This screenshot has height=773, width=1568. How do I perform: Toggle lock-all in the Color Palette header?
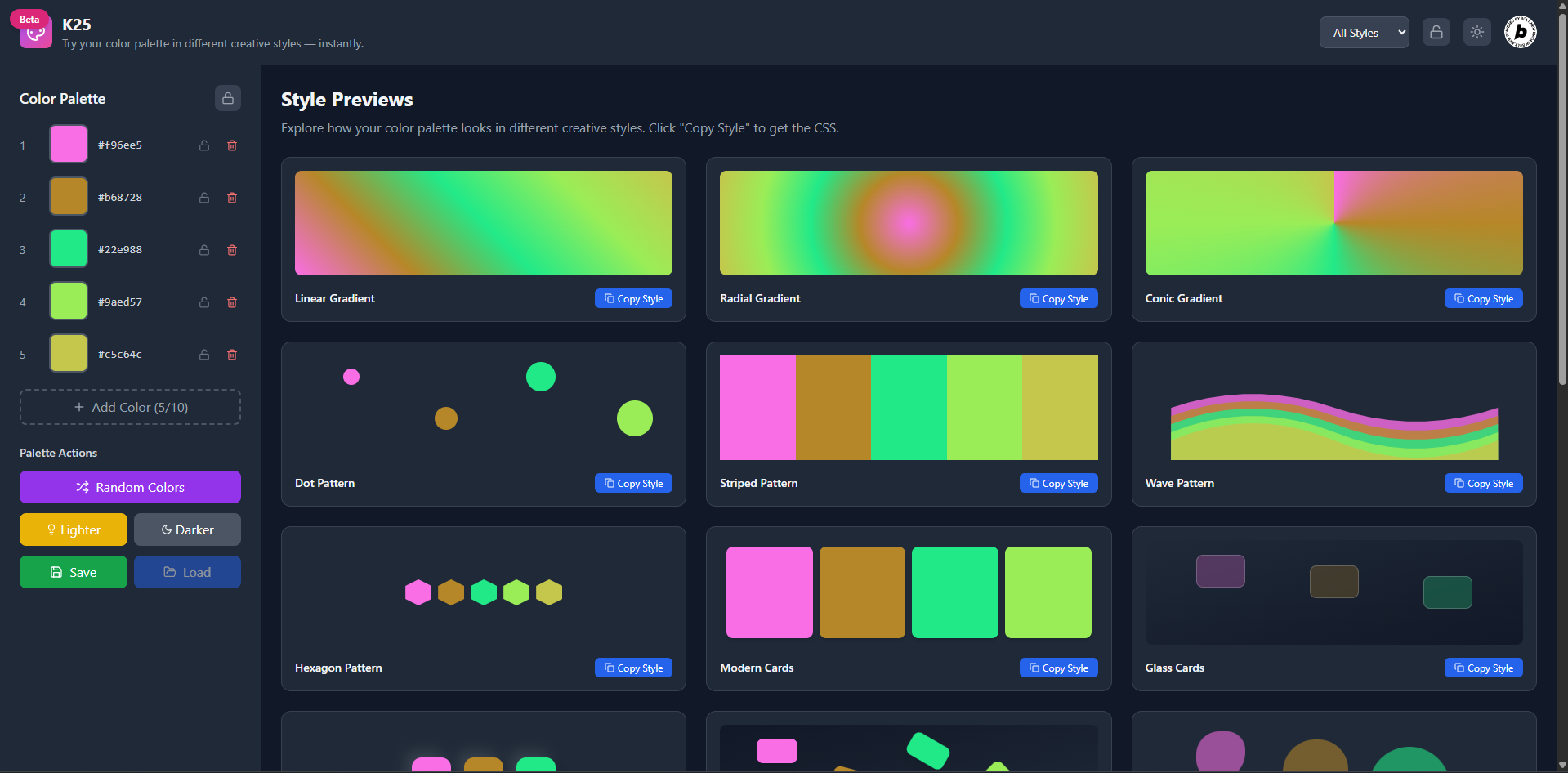click(x=228, y=98)
